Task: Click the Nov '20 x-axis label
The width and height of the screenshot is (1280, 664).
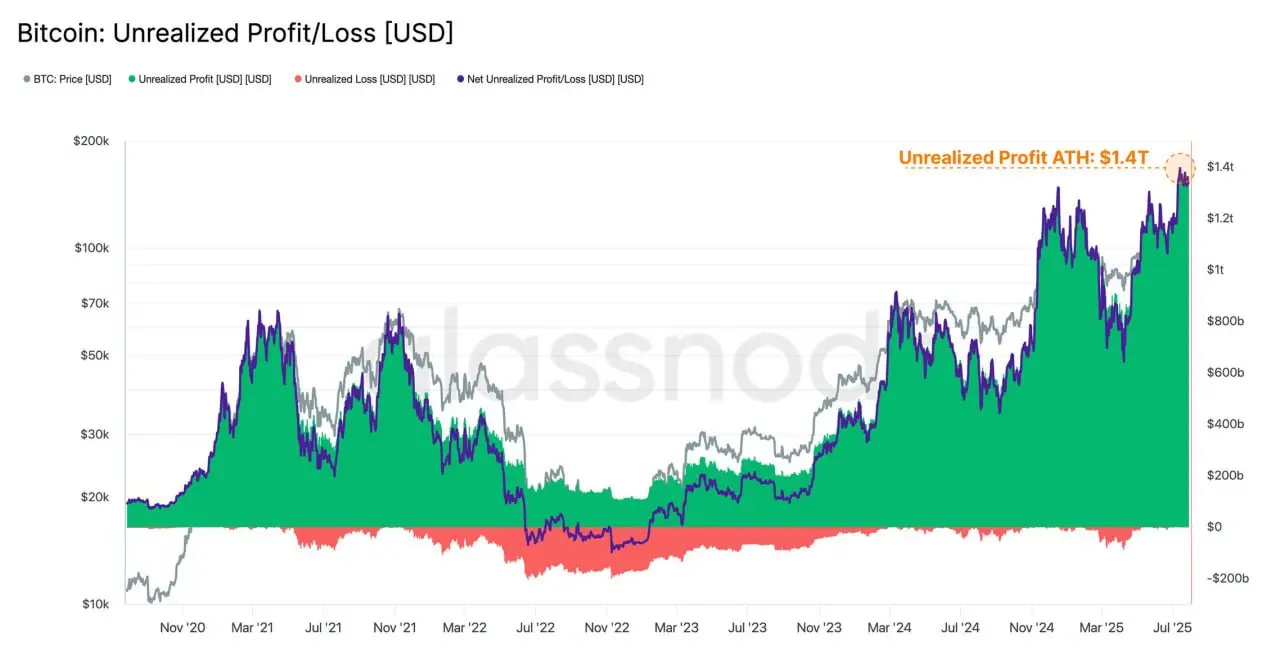Action: click(182, 628)
